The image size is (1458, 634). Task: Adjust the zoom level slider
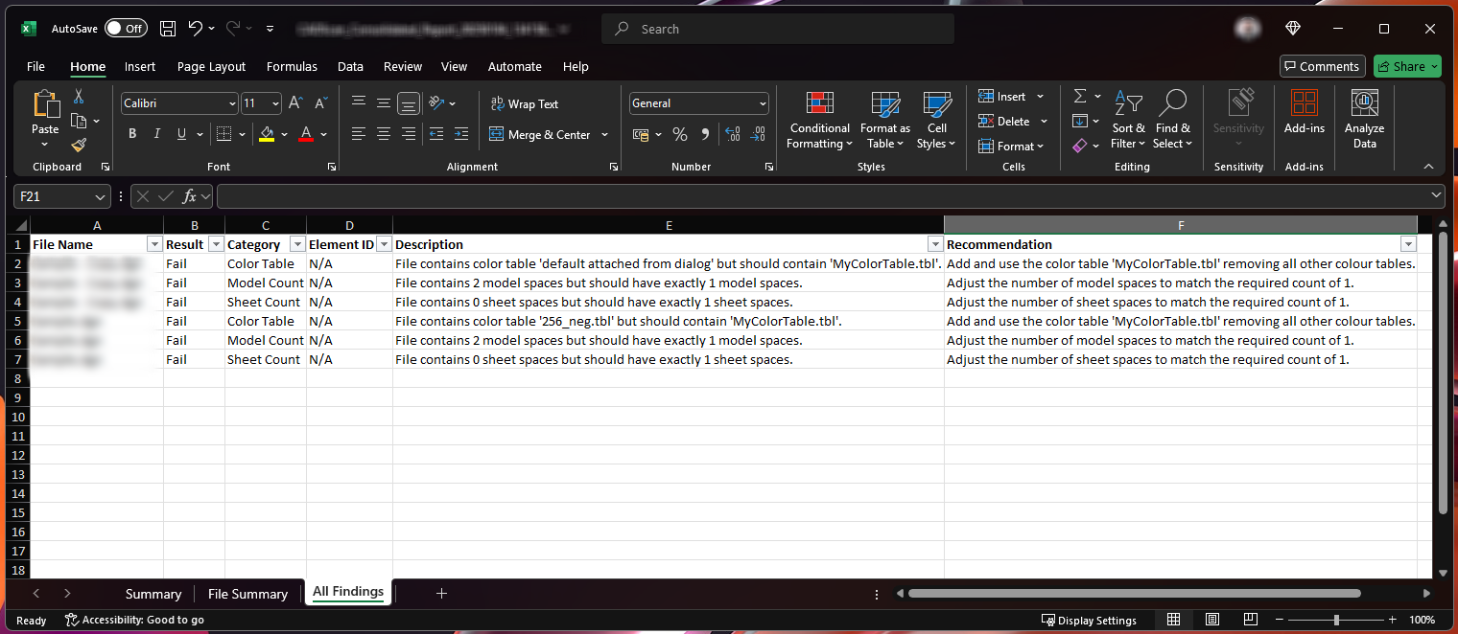[x=1336, y=620]
